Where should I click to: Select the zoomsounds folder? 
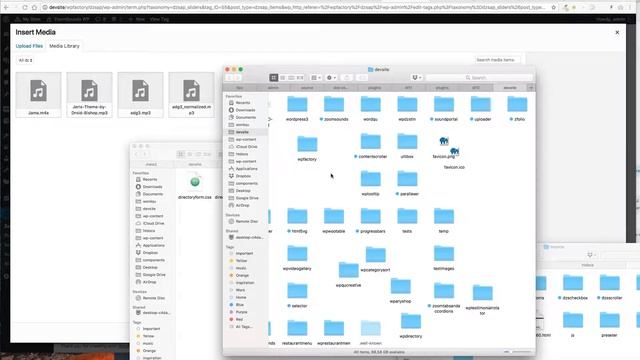(334, 109)
